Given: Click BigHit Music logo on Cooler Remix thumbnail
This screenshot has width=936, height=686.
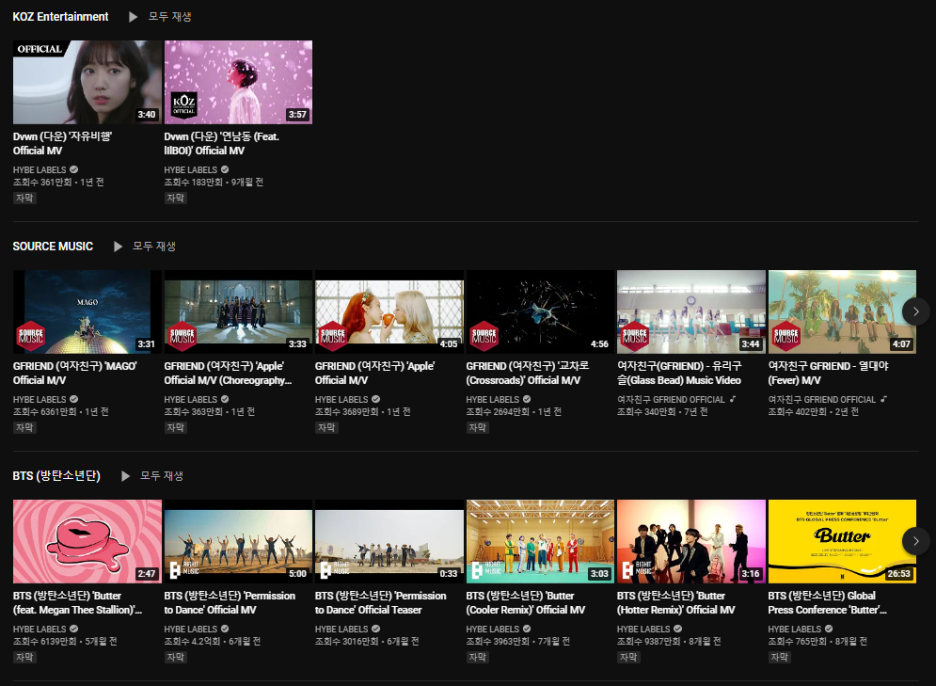Looking at the screenshot, I should [x=486, y=570].
